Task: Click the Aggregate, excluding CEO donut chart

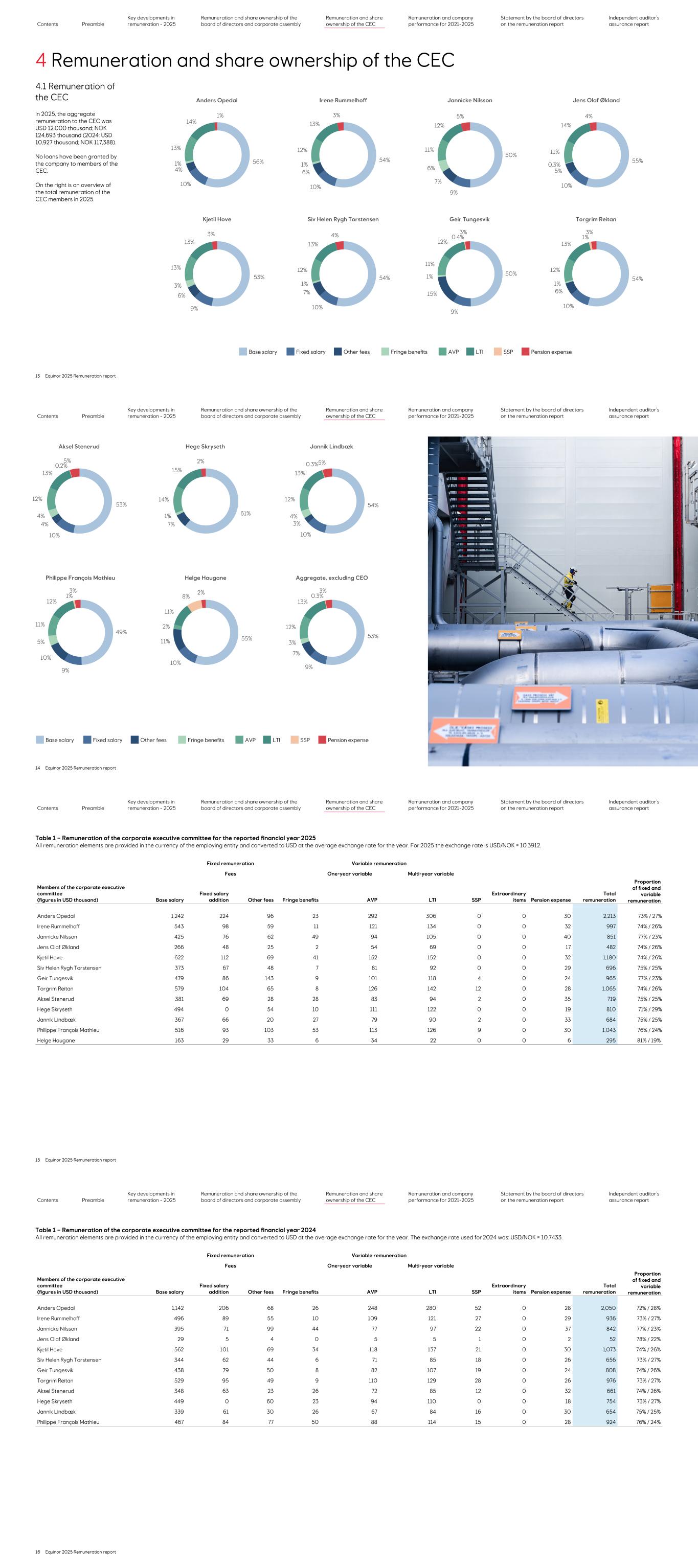Action: point(331,632)
